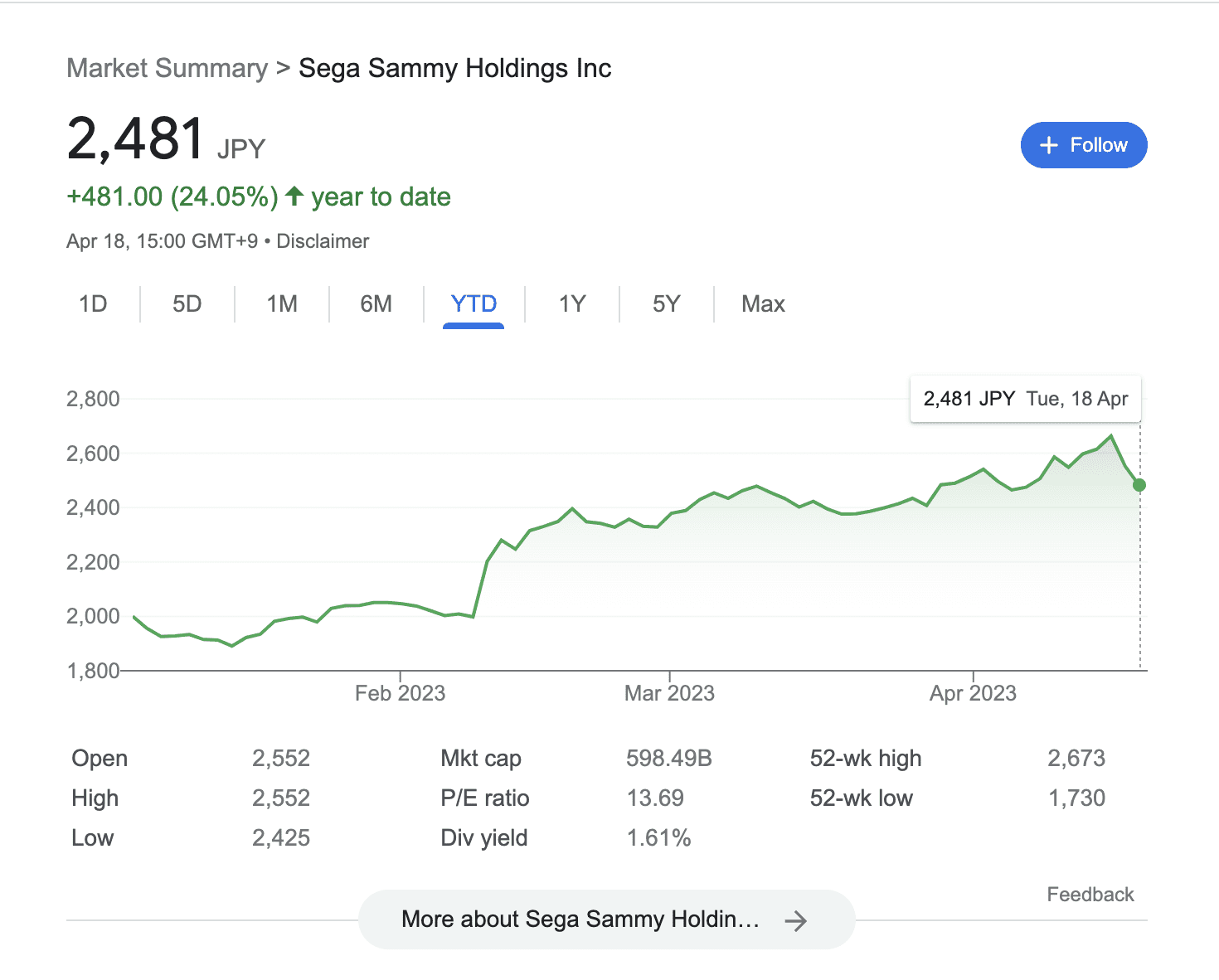Switch to the 1D time range tab
The width and height of the screenshot is (1219, 980).
pos(93,304)
